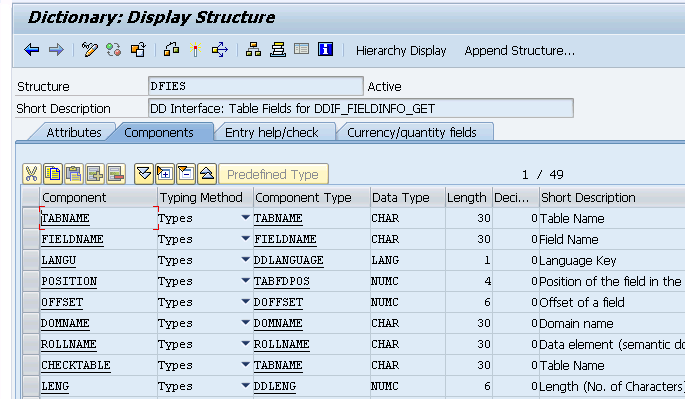Click the green Back arrow icon
Image resolution: width=685 pixels, height=399 pixels.
32,50
